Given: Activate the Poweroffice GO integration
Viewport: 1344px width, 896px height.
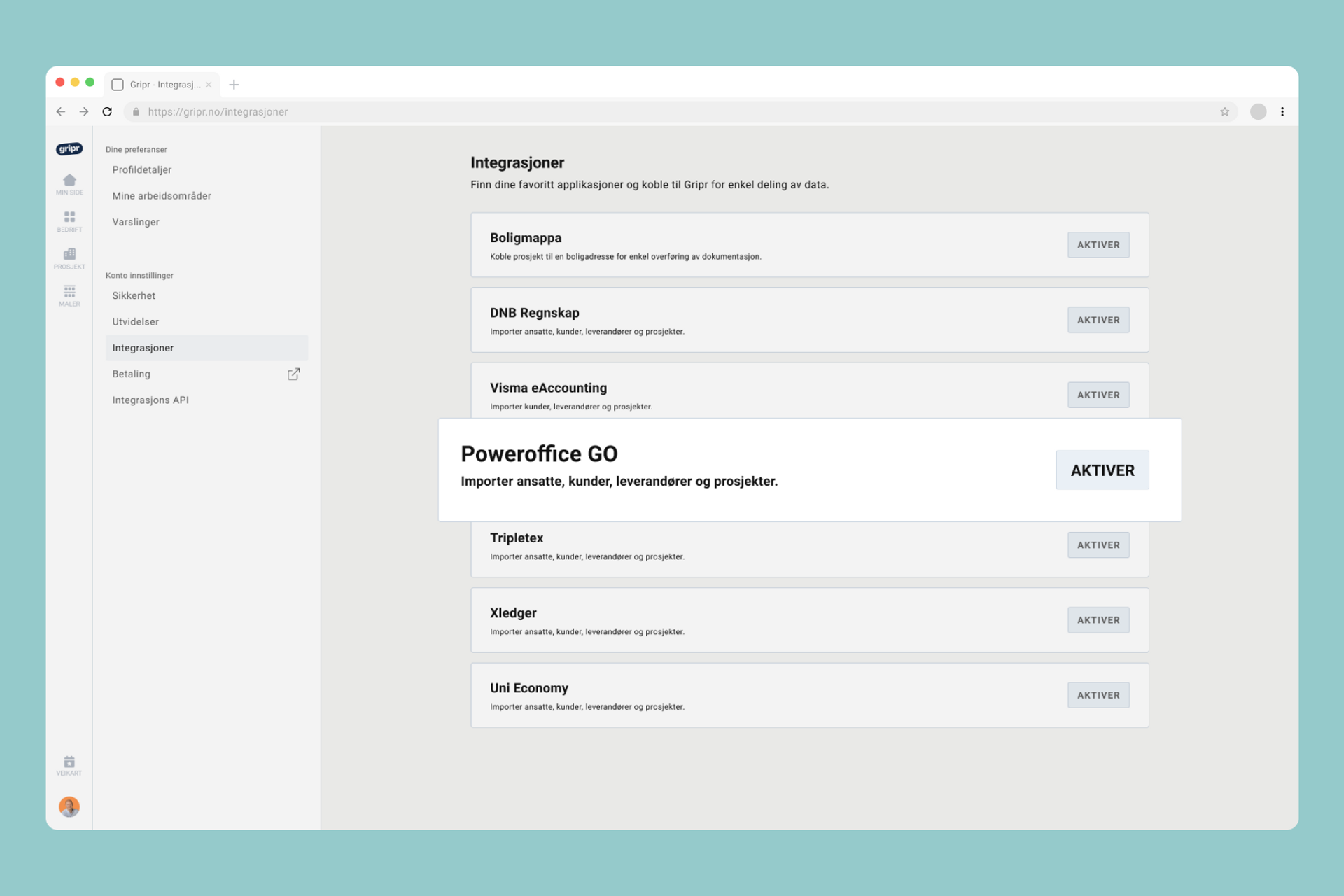Looking at the screenshot, I should [x=1102, y=470].
